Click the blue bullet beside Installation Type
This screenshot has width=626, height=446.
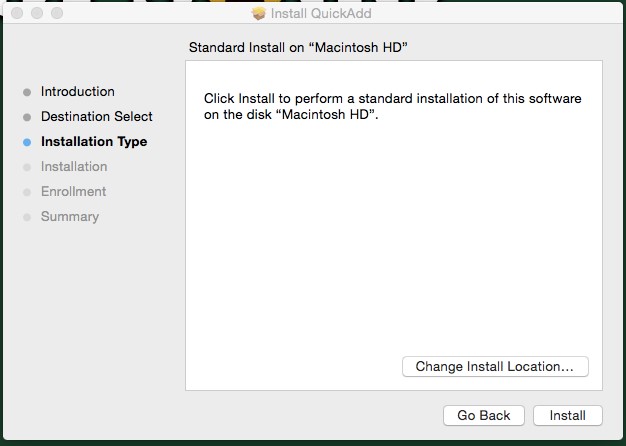click(27, 142)
